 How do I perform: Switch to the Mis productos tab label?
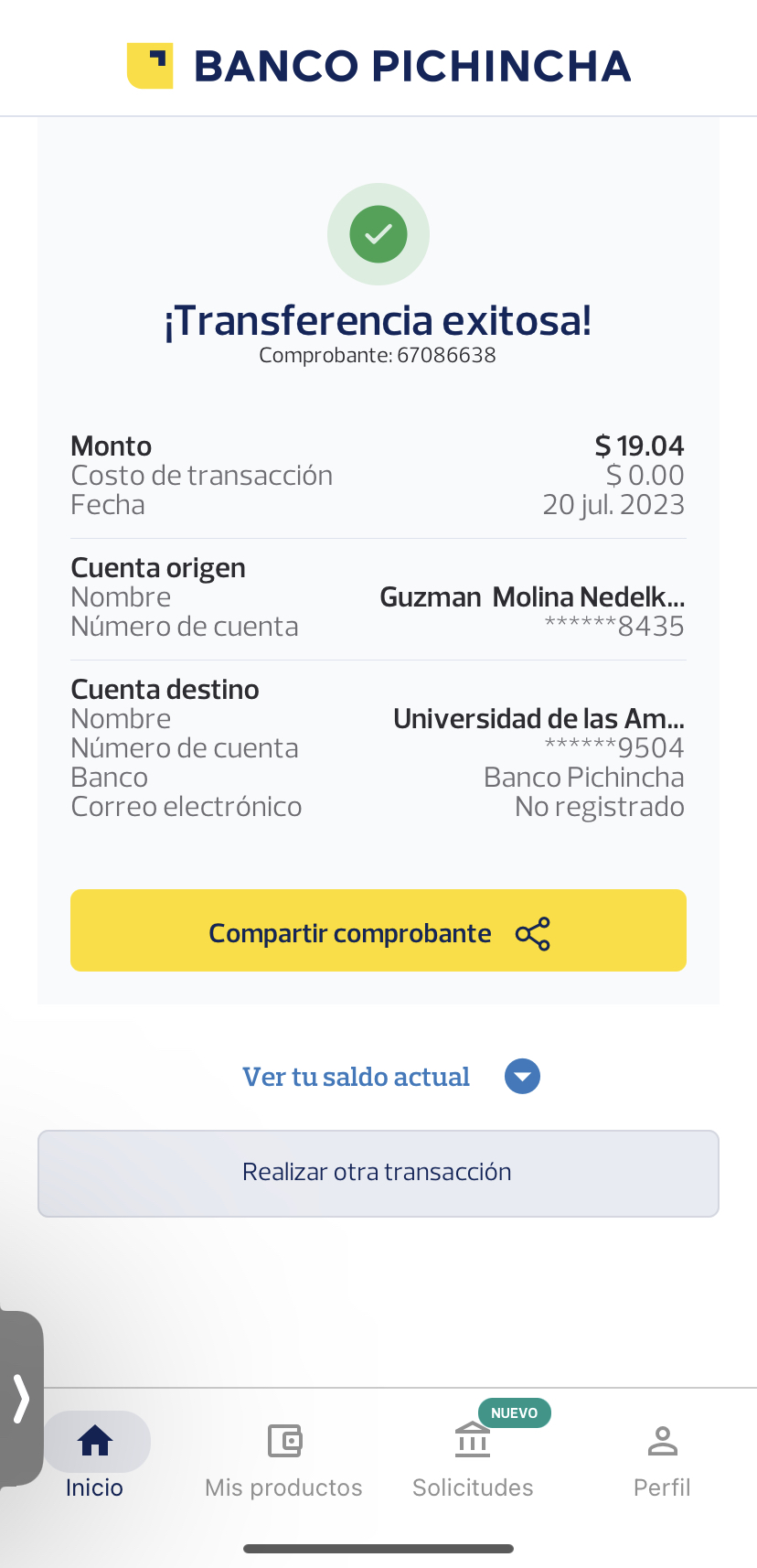(283, 1487)
